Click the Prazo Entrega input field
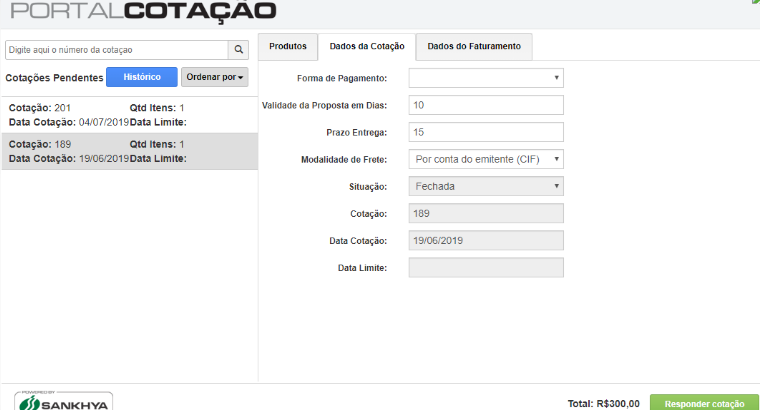This screenshot has height=410, width=760. (486, 132)
